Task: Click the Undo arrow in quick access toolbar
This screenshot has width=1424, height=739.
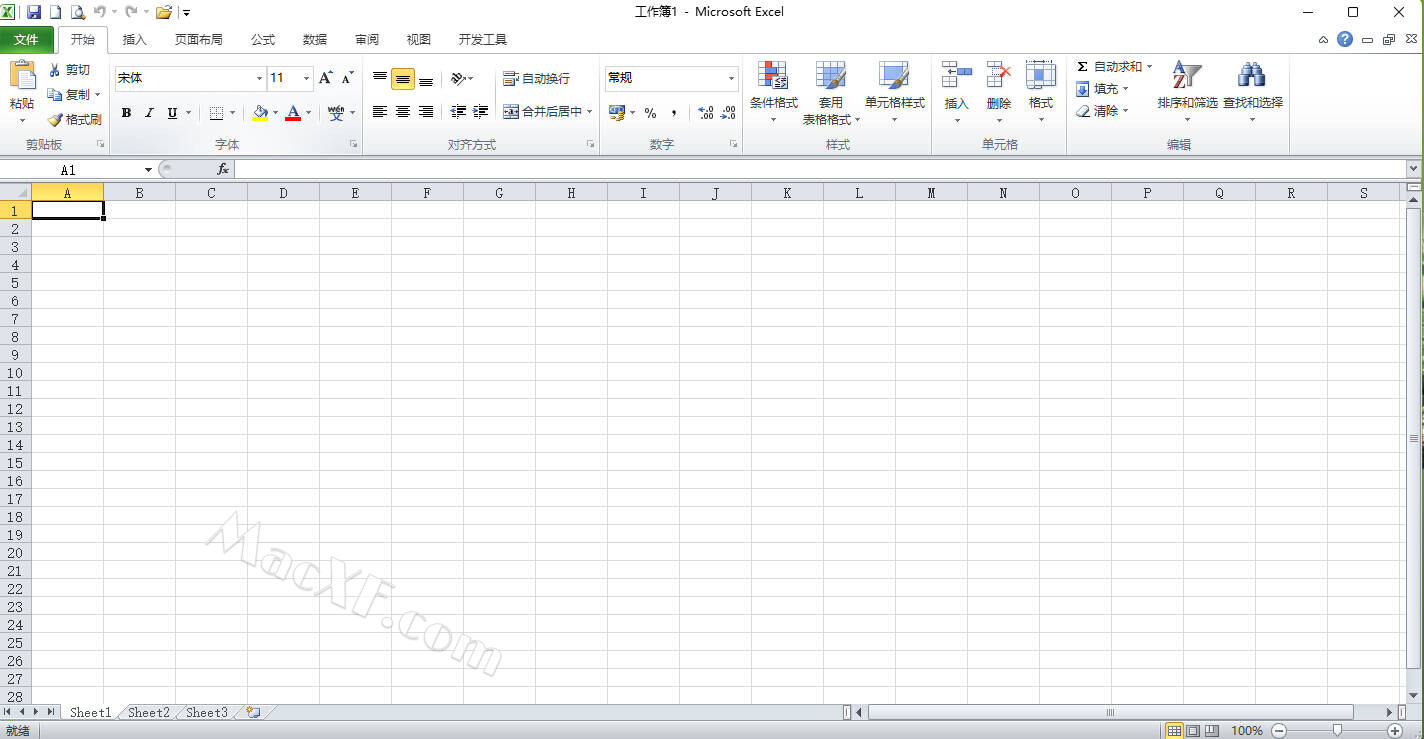Action: (x=99, y=12)
